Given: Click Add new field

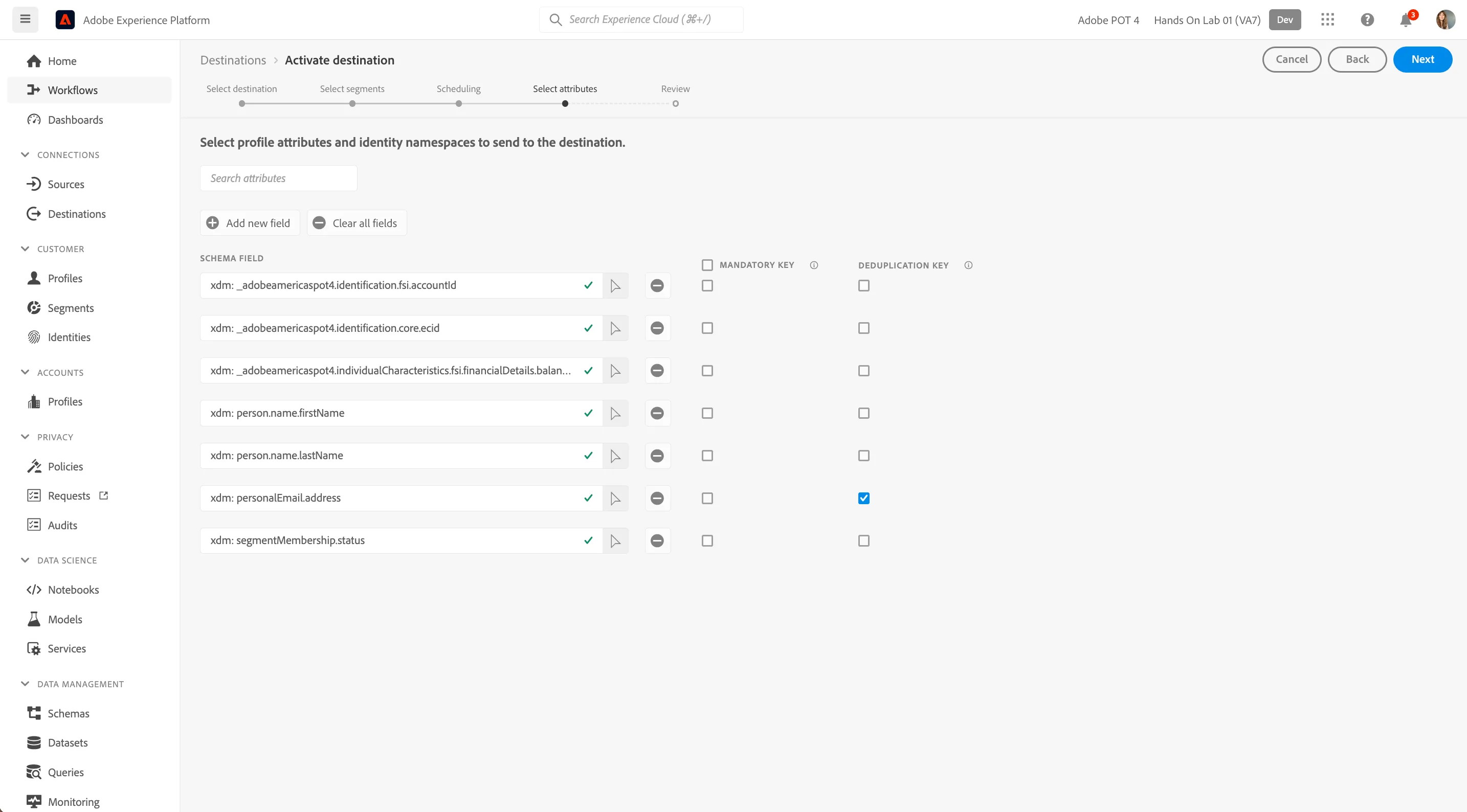Looking at the screenshot, I should click(x=250, y=222).
